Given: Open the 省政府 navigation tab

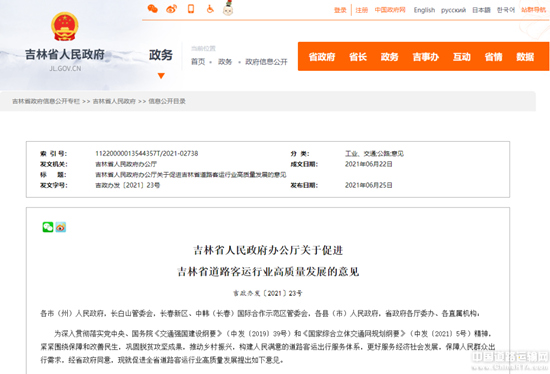Looking at the screenshot, I should point(322,57).
